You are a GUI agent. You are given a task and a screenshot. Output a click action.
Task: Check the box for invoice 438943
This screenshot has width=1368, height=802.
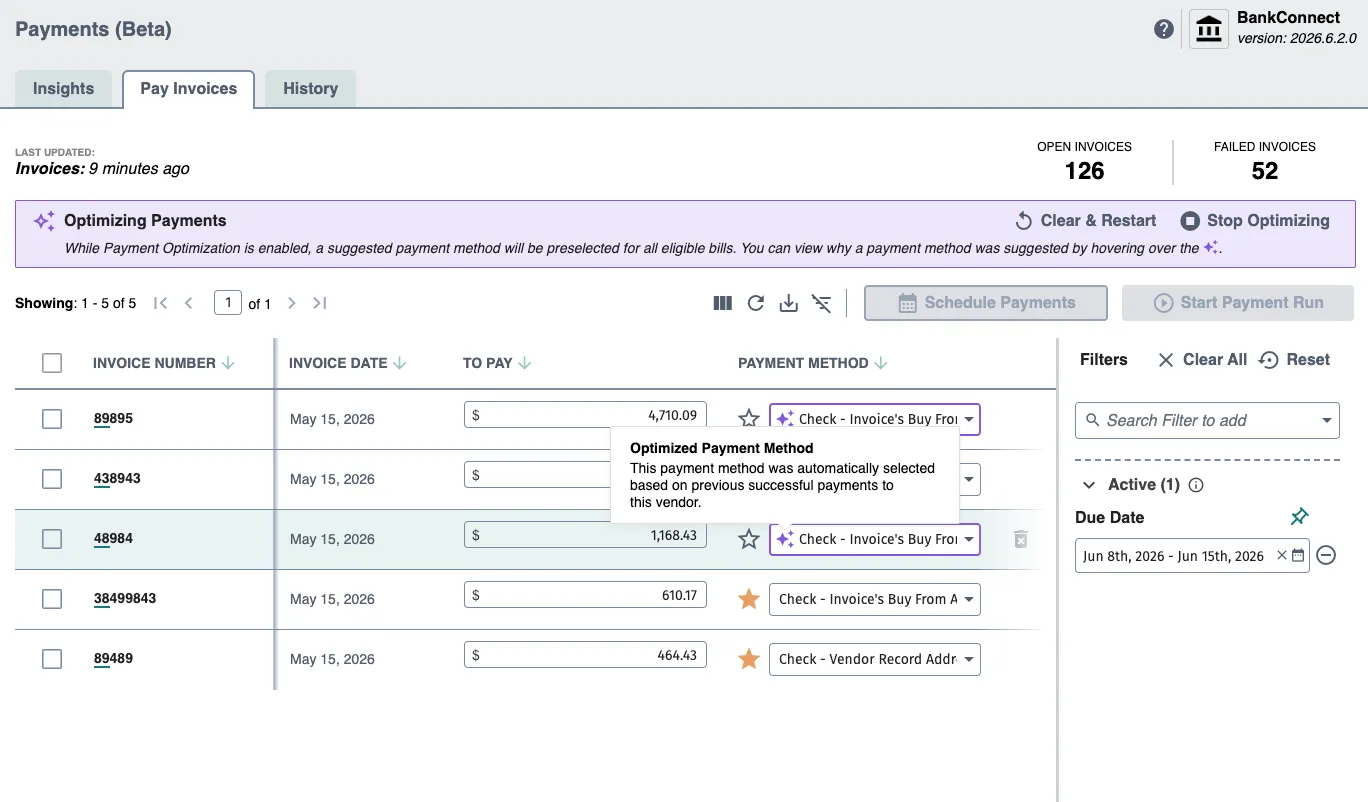52,479
